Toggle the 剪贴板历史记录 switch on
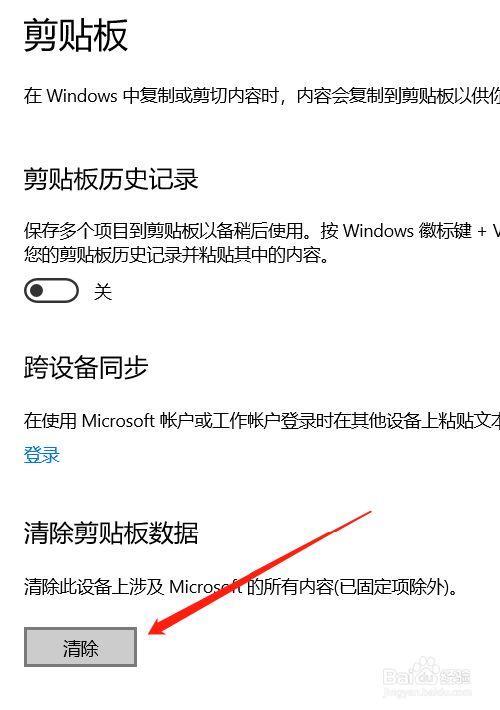Screen dimensions: 500x710 (x=51, y=290)
